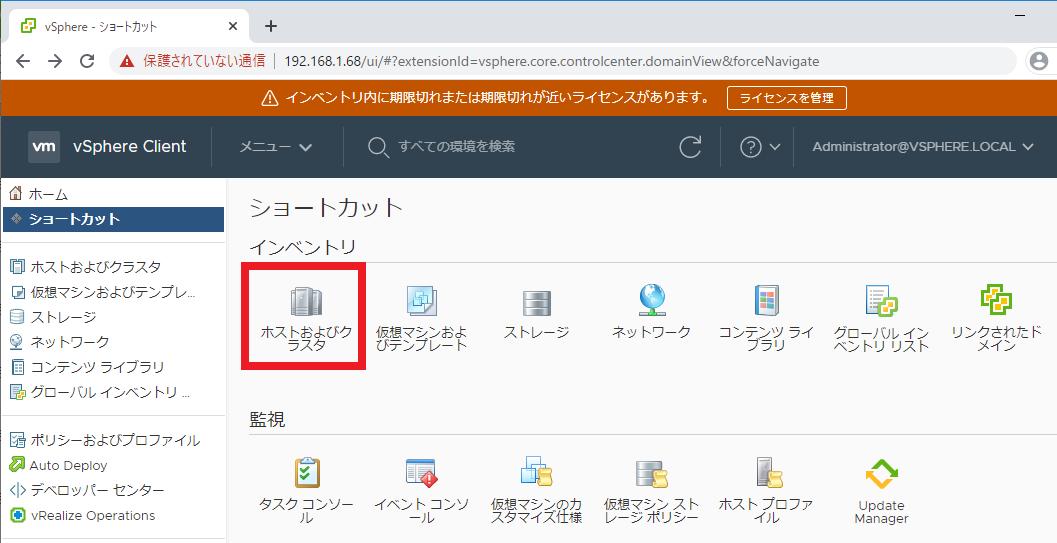This screenshot has width=1057, height=543.
Task: Click the license warning triangle in banner
Action: point(270,98)
